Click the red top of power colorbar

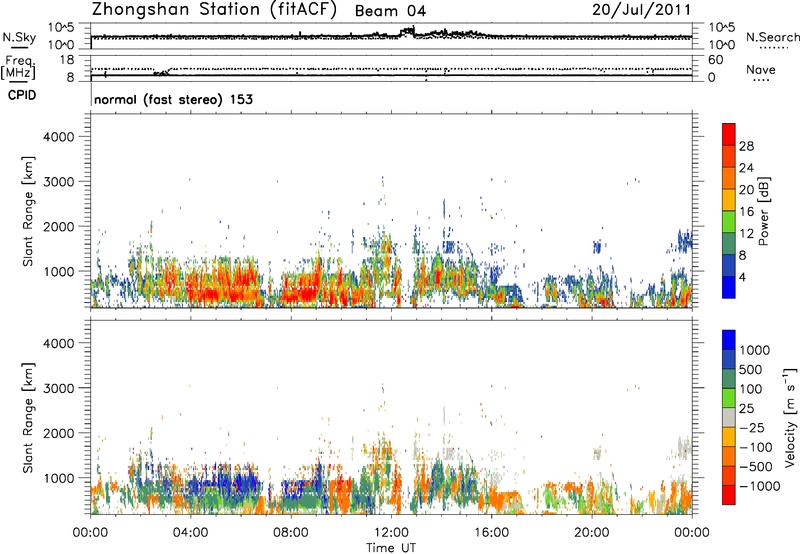click(729, 134)
